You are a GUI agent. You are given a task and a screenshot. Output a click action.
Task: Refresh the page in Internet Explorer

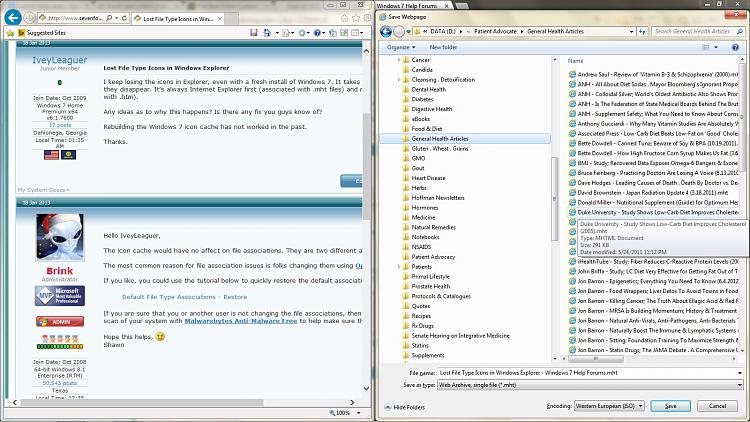pos(124,18)
